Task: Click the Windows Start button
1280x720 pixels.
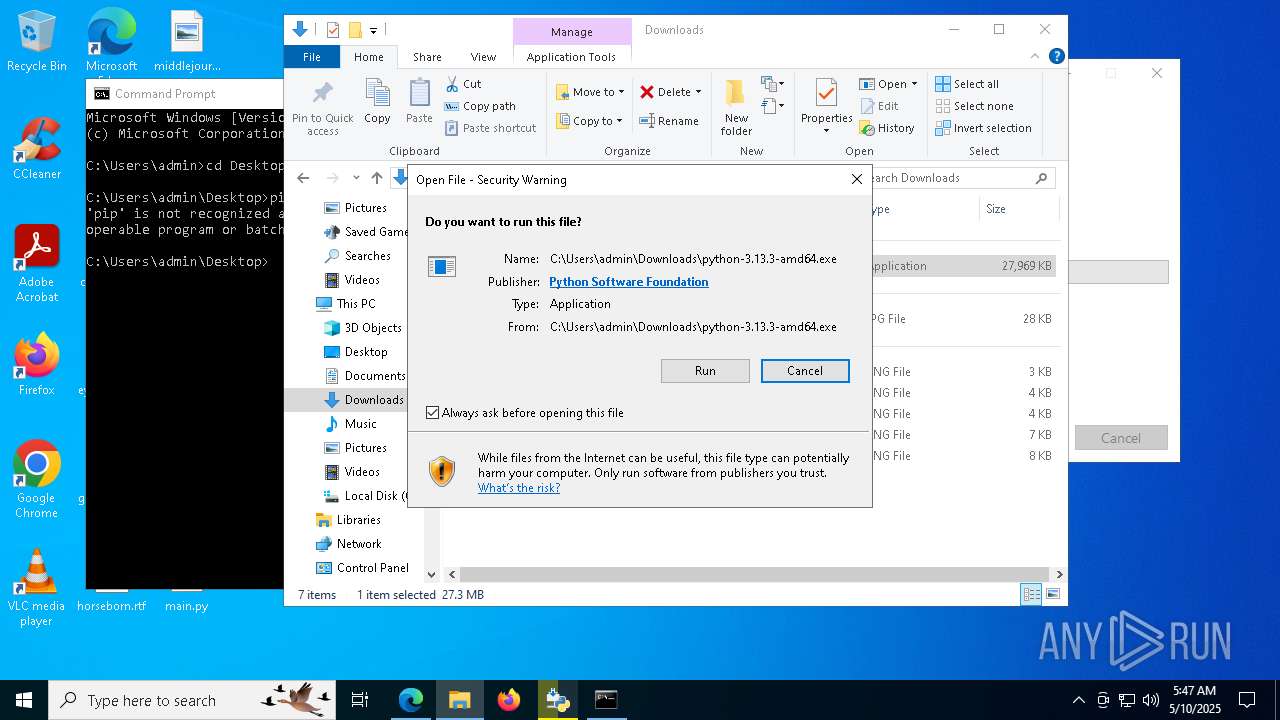Action: [24, 700]
